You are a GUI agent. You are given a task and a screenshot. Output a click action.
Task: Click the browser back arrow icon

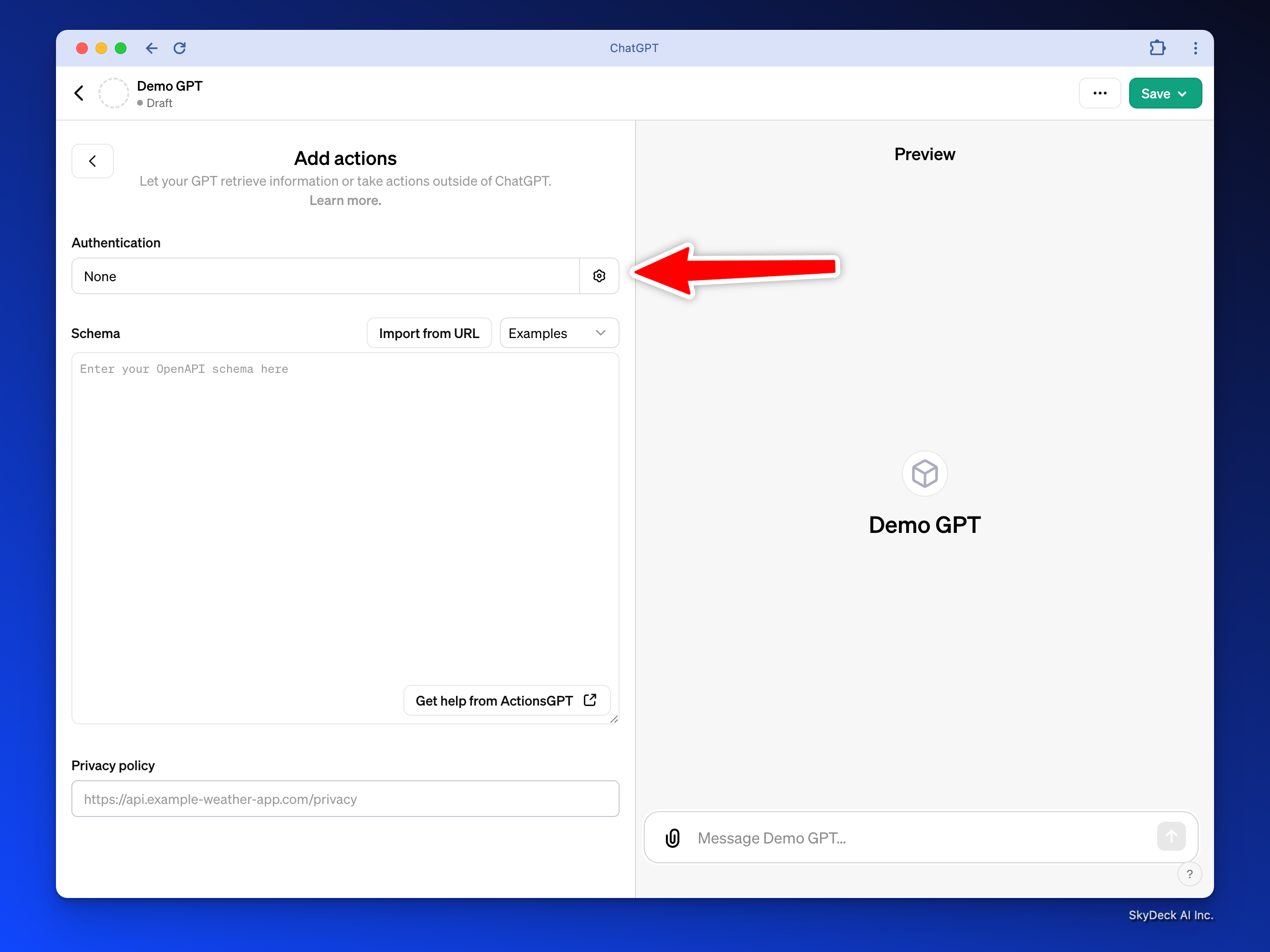[152, 48]
